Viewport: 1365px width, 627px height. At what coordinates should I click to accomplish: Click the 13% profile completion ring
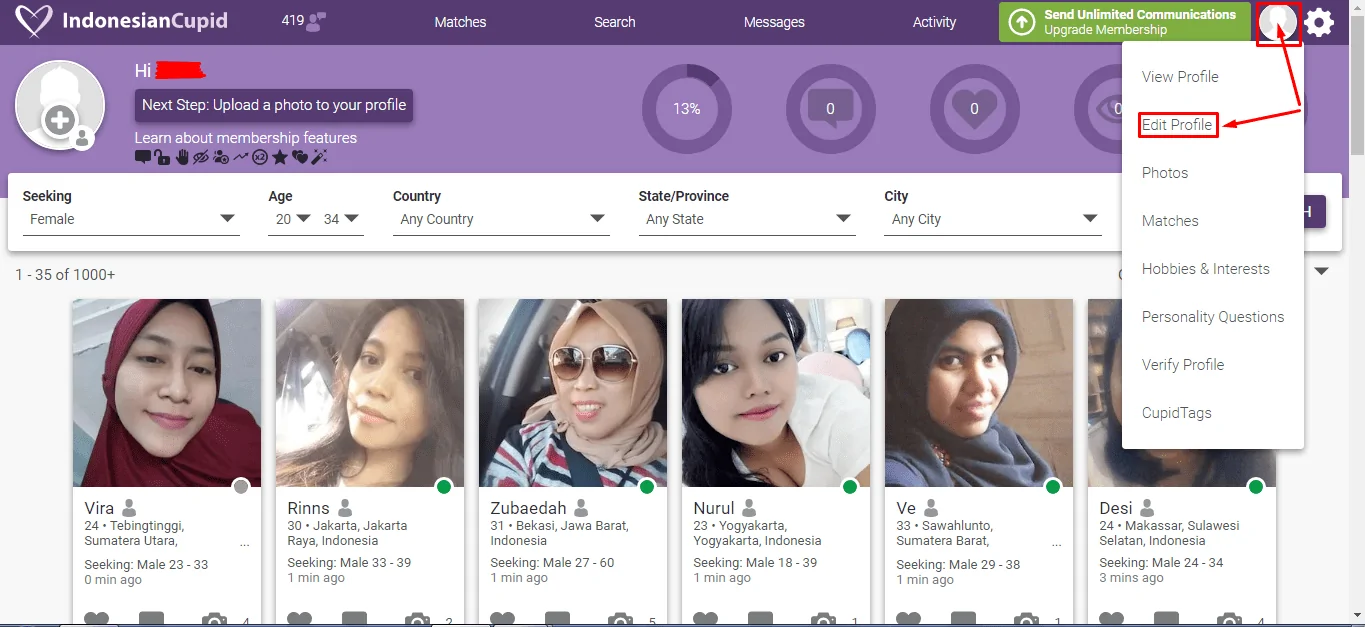(686, 108)
